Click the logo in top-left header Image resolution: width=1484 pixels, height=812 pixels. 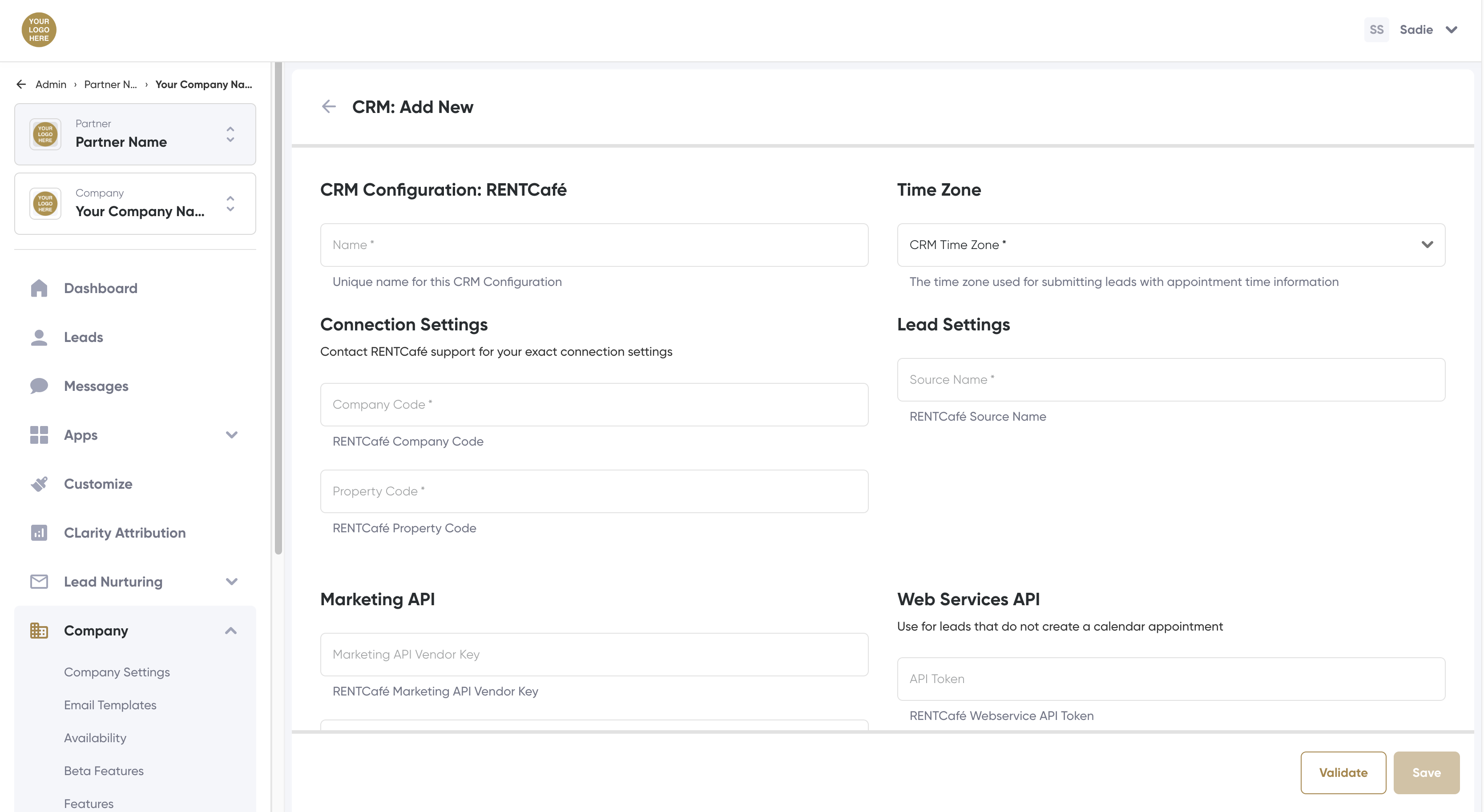coord(39,29)
